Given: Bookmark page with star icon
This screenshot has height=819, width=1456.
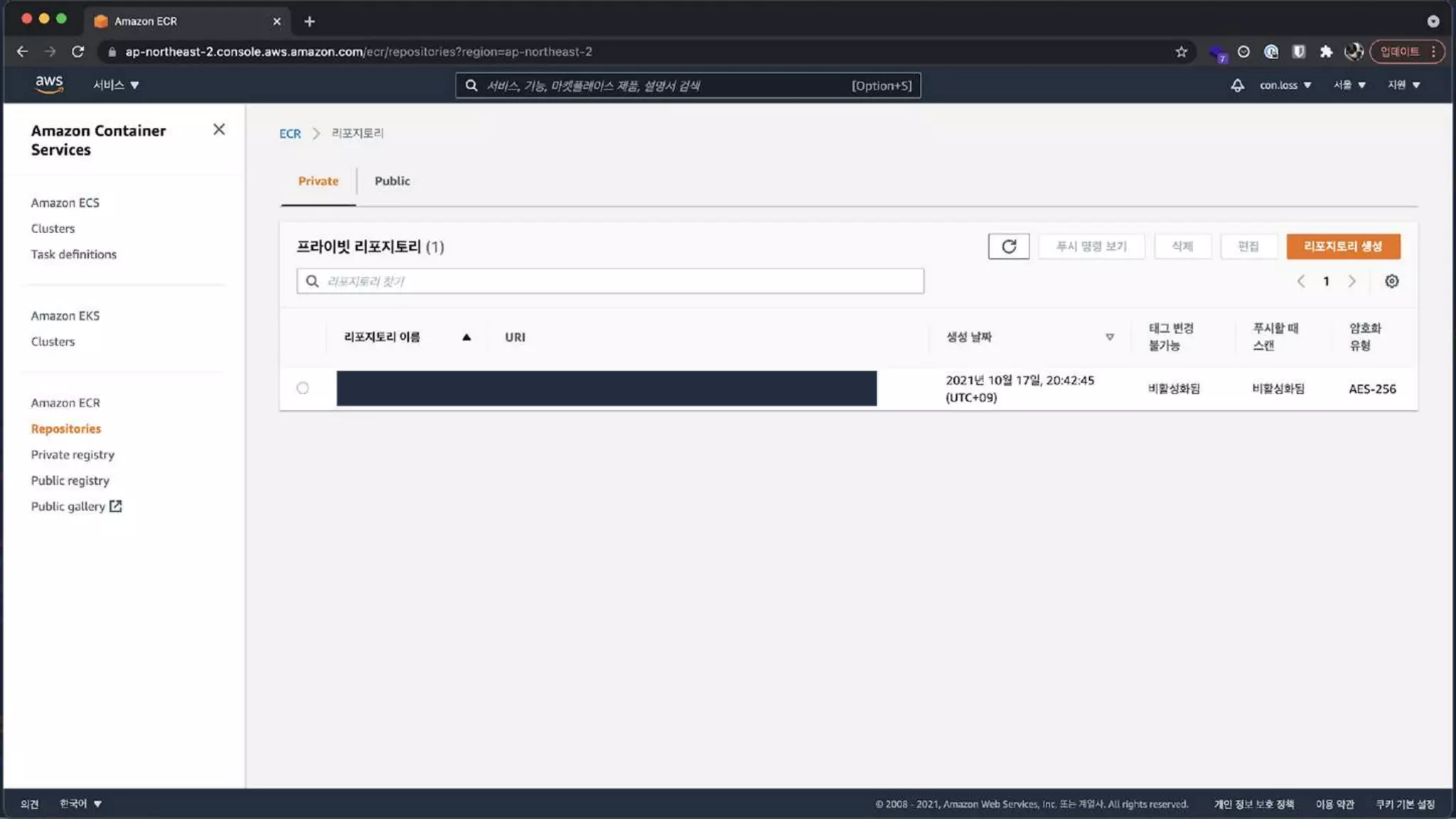Looking at the screenshot, I should coord(1181,52).
